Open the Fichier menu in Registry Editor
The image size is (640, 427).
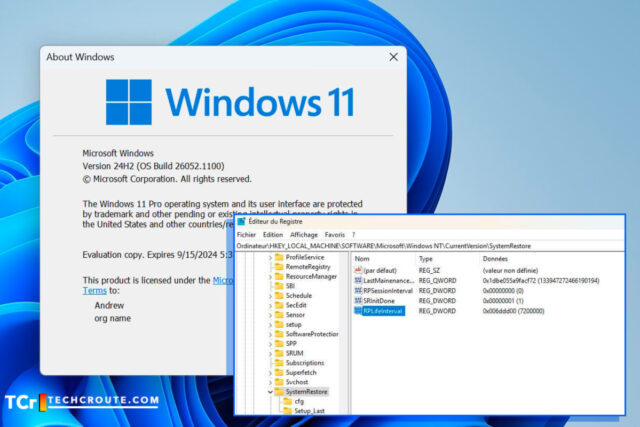click(x=246, y=235)
